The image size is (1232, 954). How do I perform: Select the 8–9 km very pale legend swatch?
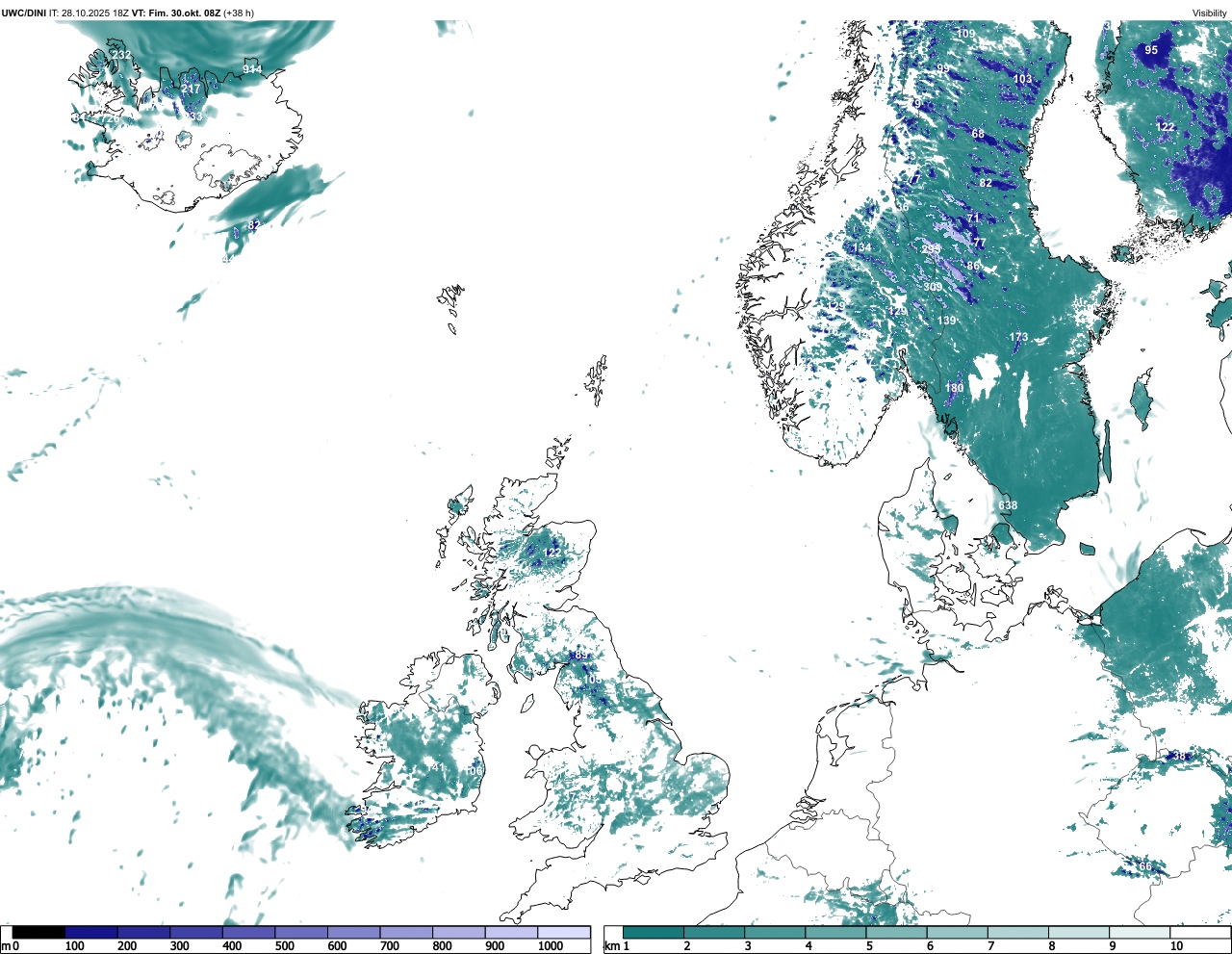click(x=1078, y=933)
